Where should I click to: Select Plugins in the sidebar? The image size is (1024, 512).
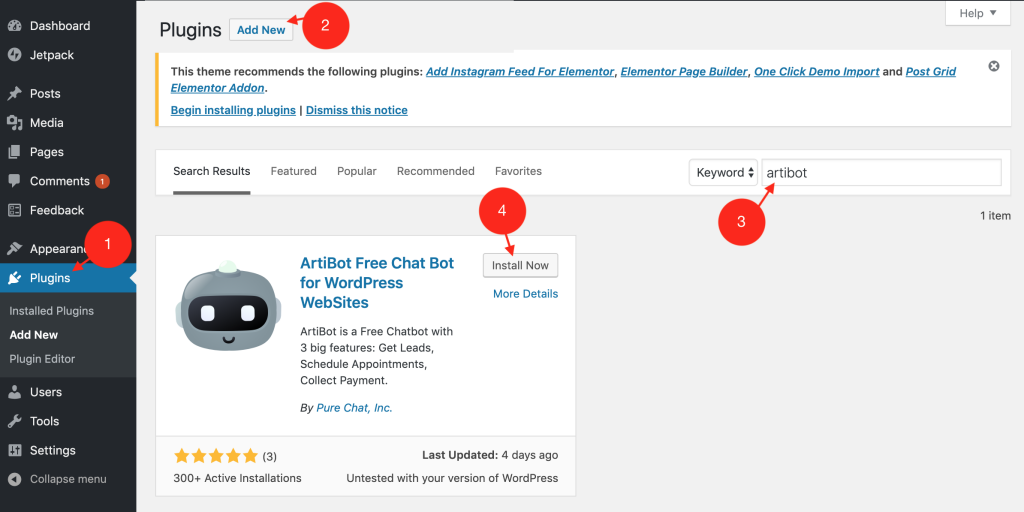[x=68, y=278]
